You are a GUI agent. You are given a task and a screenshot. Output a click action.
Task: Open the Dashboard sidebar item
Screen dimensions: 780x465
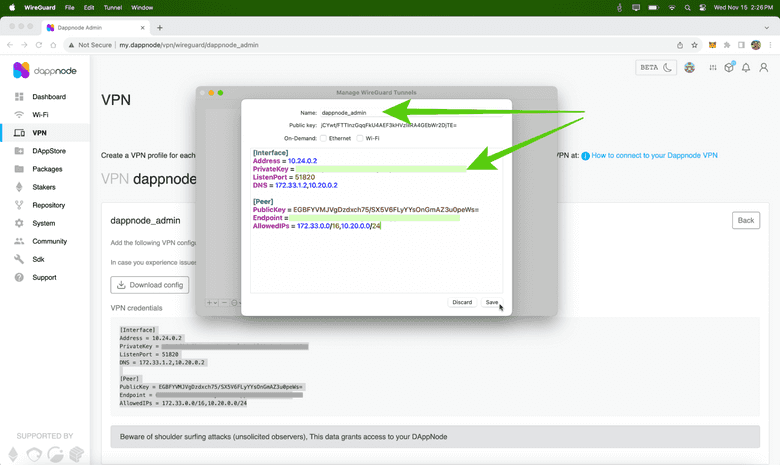coord(48,97)
